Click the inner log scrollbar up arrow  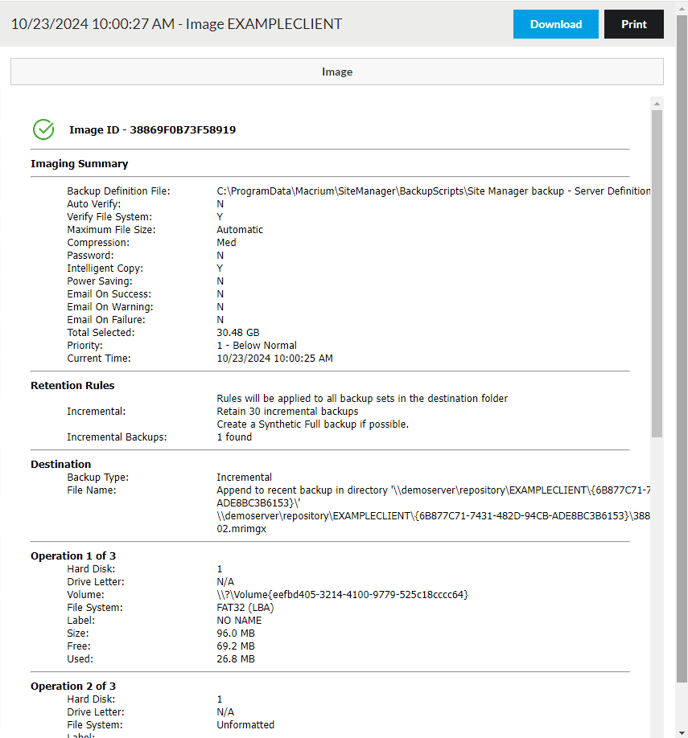click(x=657, y=104)
